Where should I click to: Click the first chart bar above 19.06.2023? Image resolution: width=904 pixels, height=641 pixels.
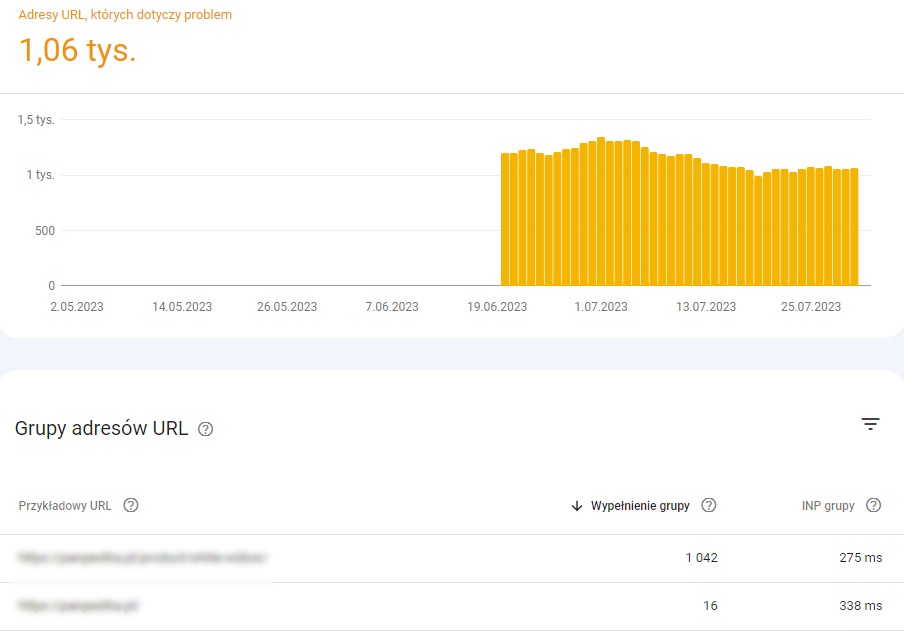[x=505, y=219]
